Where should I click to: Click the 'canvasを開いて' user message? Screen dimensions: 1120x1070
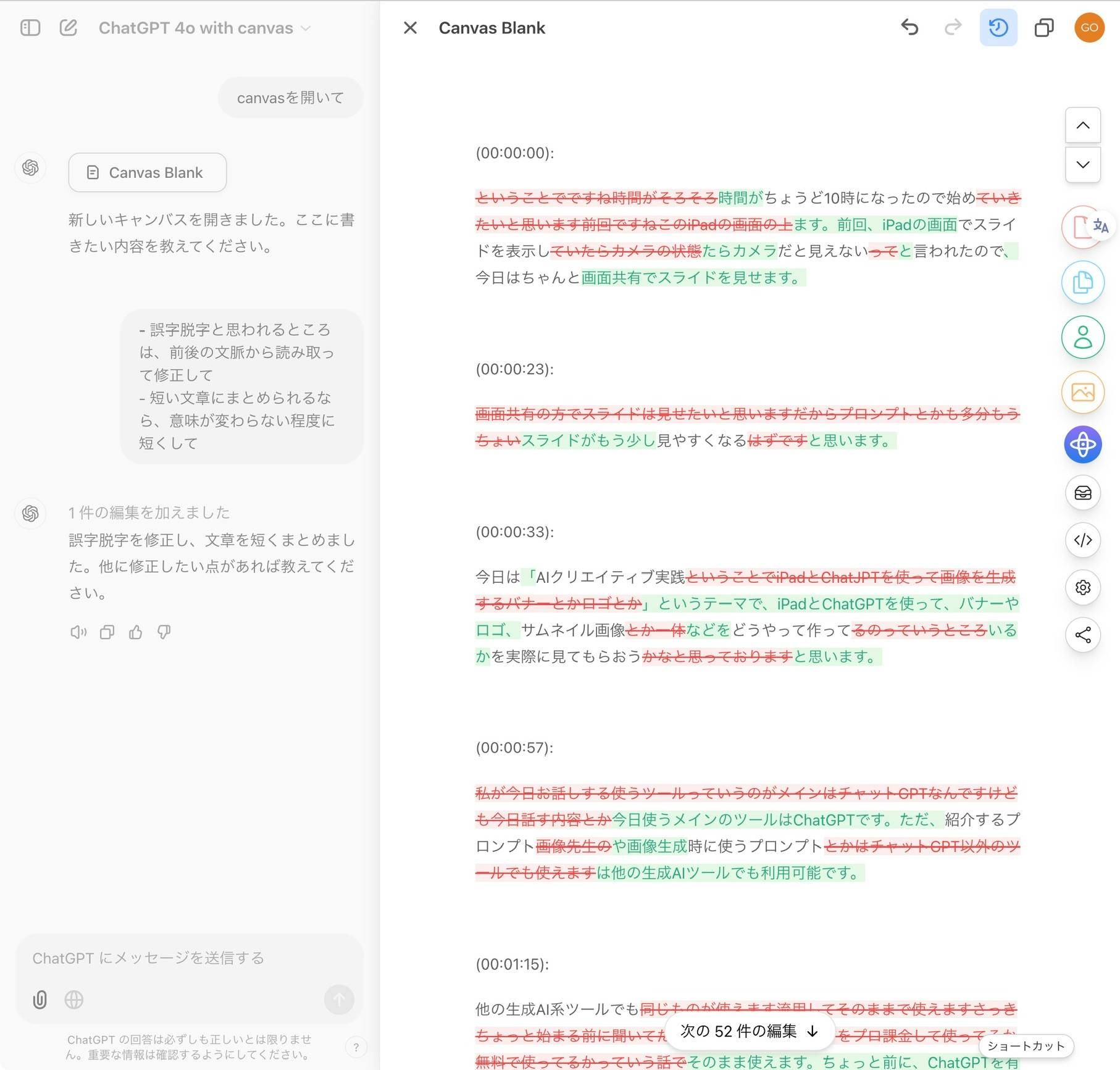pyautogui.click(x=290, y=98)
